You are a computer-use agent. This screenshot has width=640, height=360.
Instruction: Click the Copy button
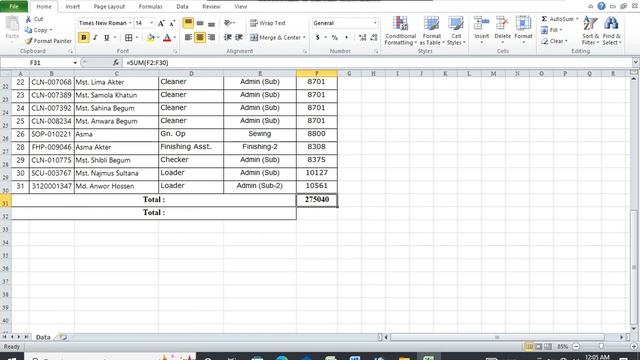point(38,30)
